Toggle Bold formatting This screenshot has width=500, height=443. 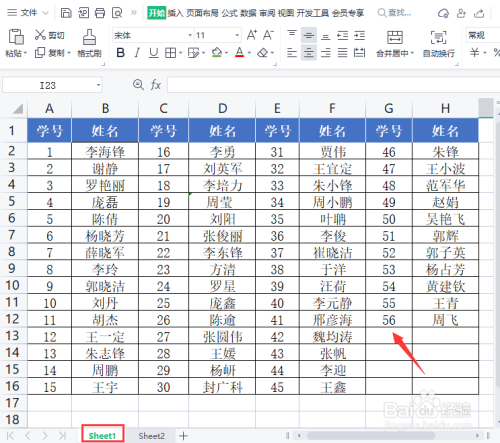point(121,53)
